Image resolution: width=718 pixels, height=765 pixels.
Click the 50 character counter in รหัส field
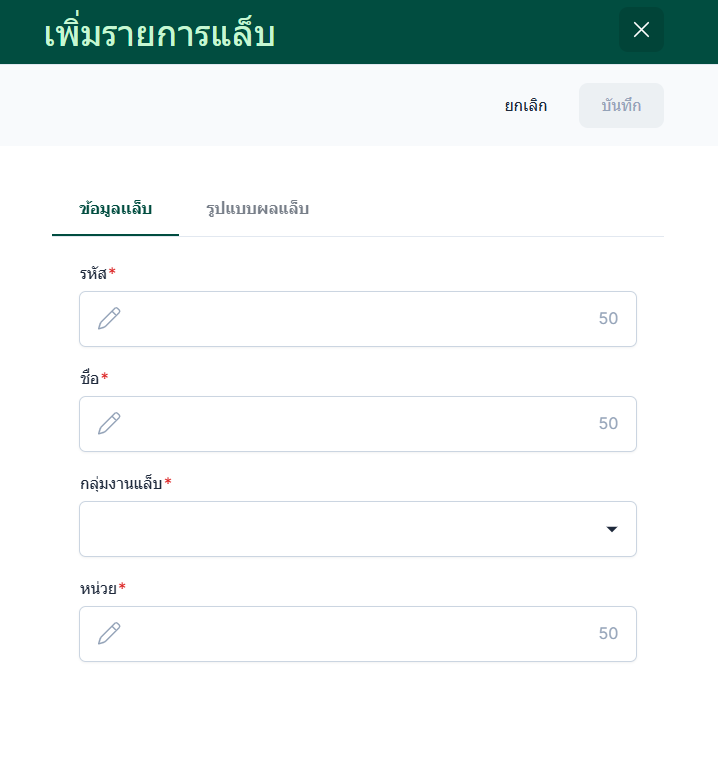pyautogui.click(x=608, y=319)
